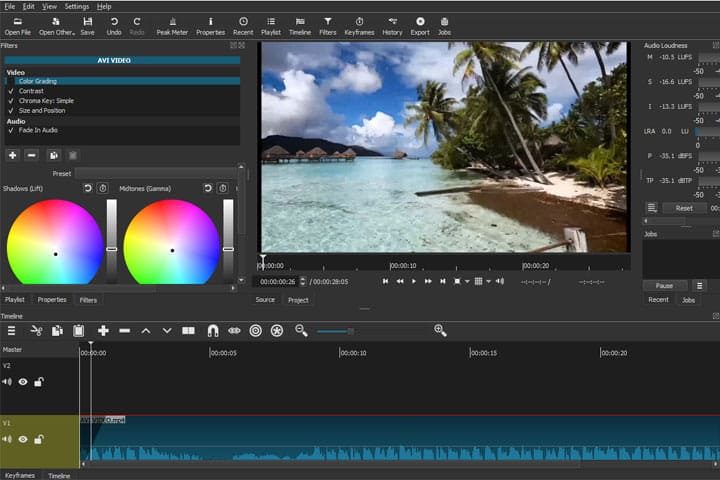The image size is (720, 480).
Task: Open the grid display dropdown in player
Action: [489, 281]
